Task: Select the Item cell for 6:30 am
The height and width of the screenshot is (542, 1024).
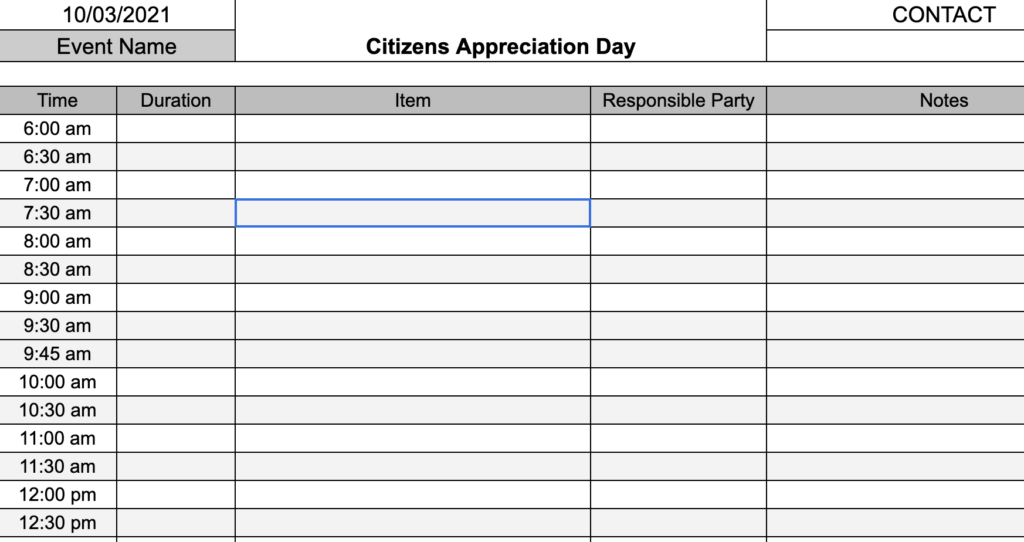Action: tap(413, 157)
